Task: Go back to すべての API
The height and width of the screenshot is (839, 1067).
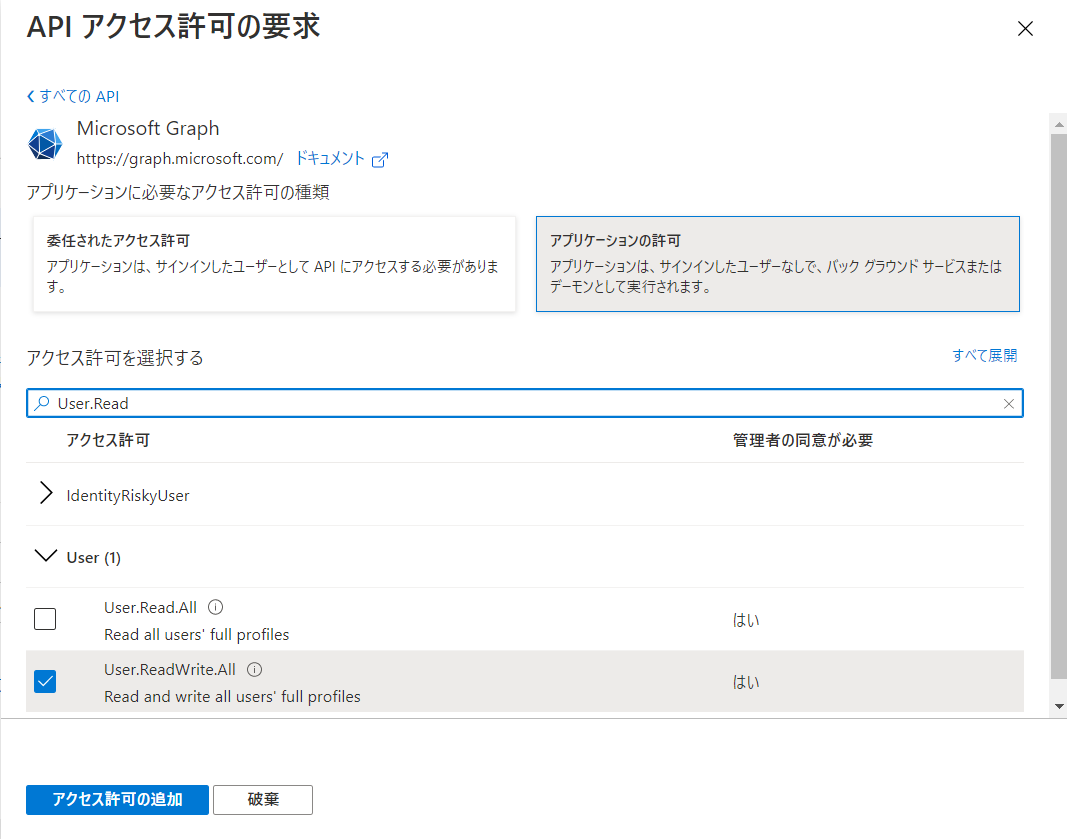Action: [x=73, y=96]
